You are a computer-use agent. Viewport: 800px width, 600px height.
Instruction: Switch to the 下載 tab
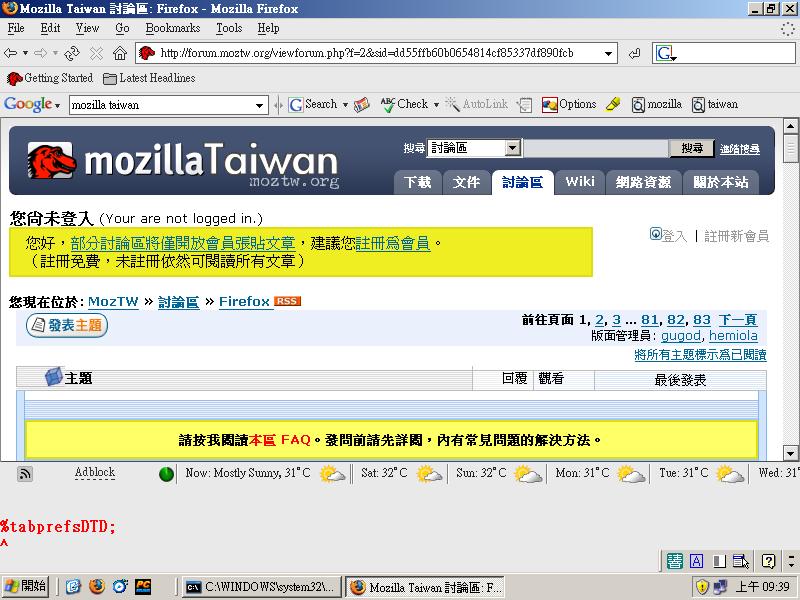coord(417,182)
